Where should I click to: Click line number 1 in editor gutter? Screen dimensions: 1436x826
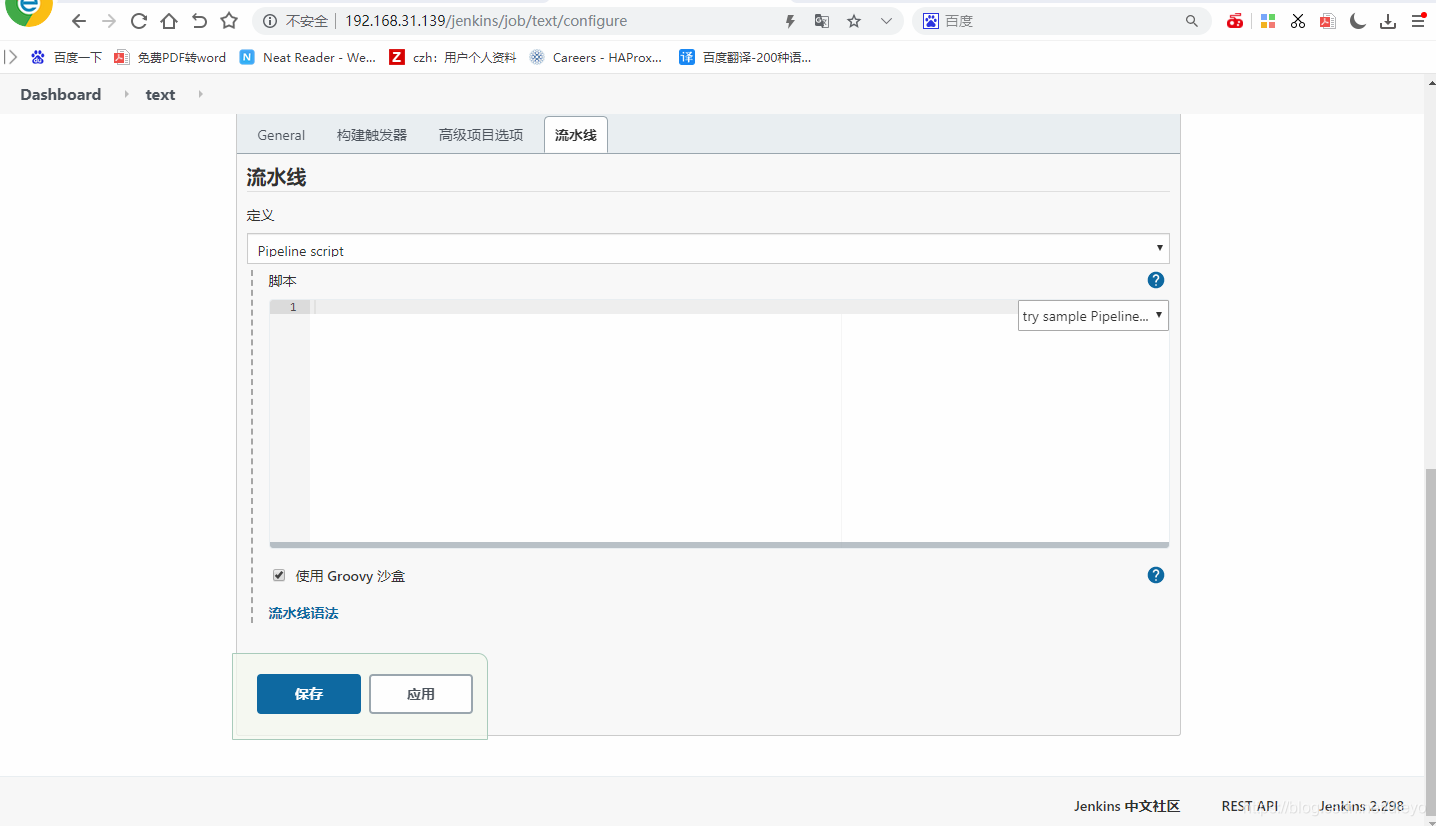(292, 307)
